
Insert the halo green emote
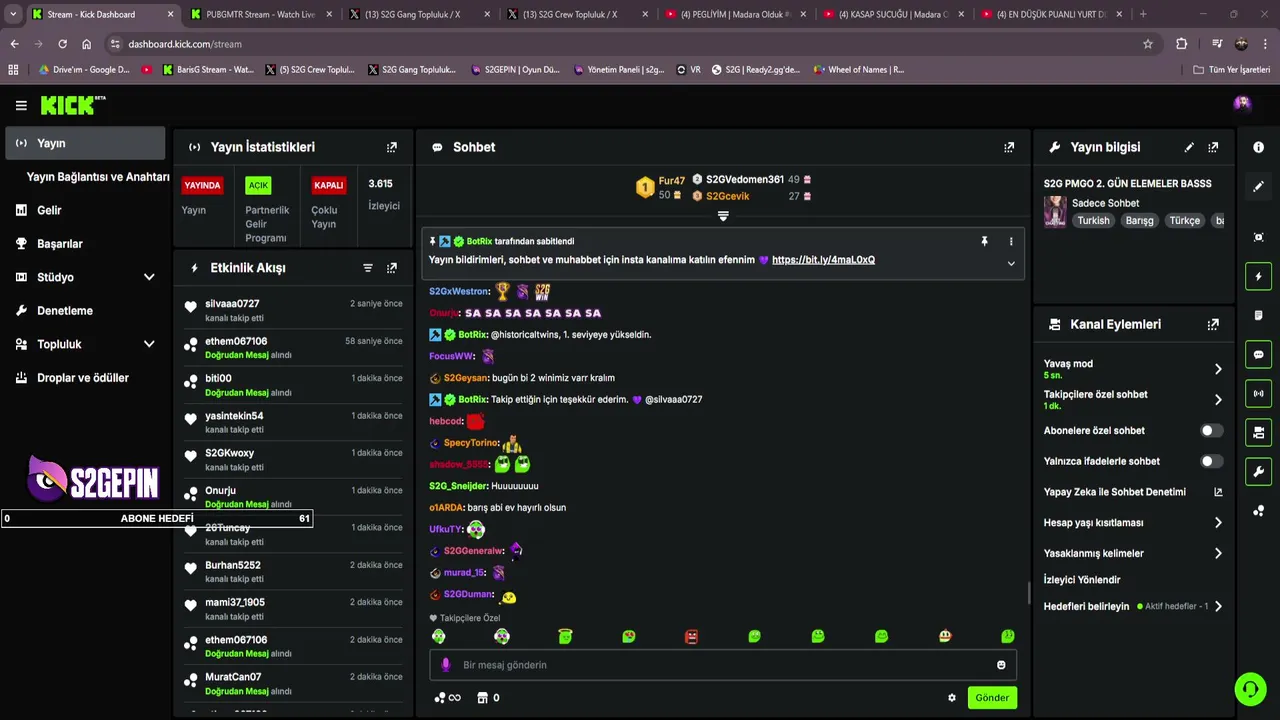(565, 636)
